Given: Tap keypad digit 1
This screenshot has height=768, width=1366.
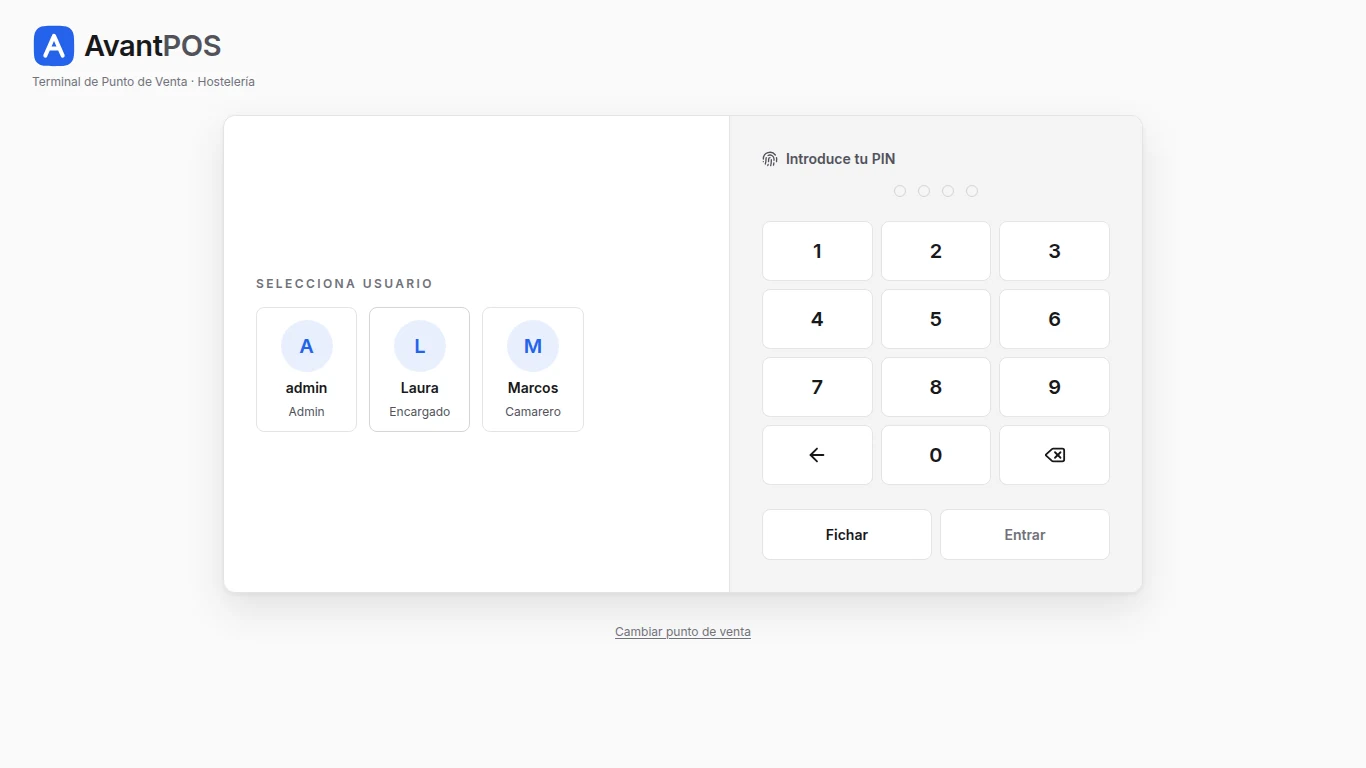Looking at the screenshot, I should [x=817, y=251].
